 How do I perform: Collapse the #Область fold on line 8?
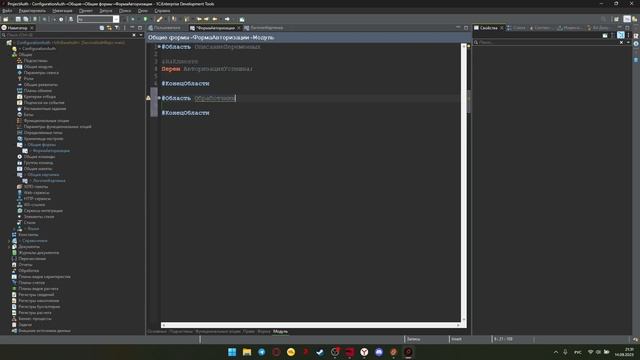pyautogui.click(x=159, y=98)
